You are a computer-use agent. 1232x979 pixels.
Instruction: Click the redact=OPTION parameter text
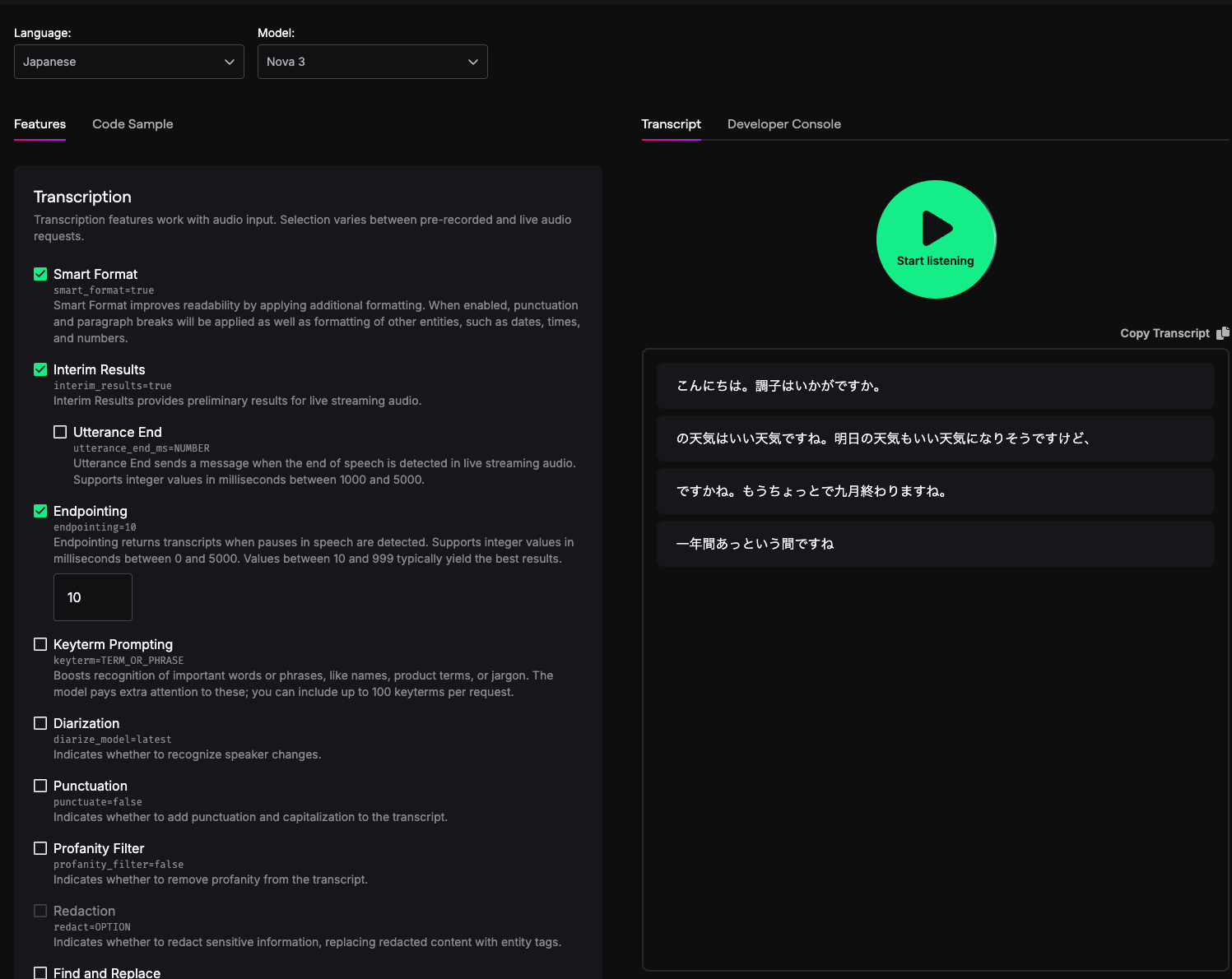point(92,927)
